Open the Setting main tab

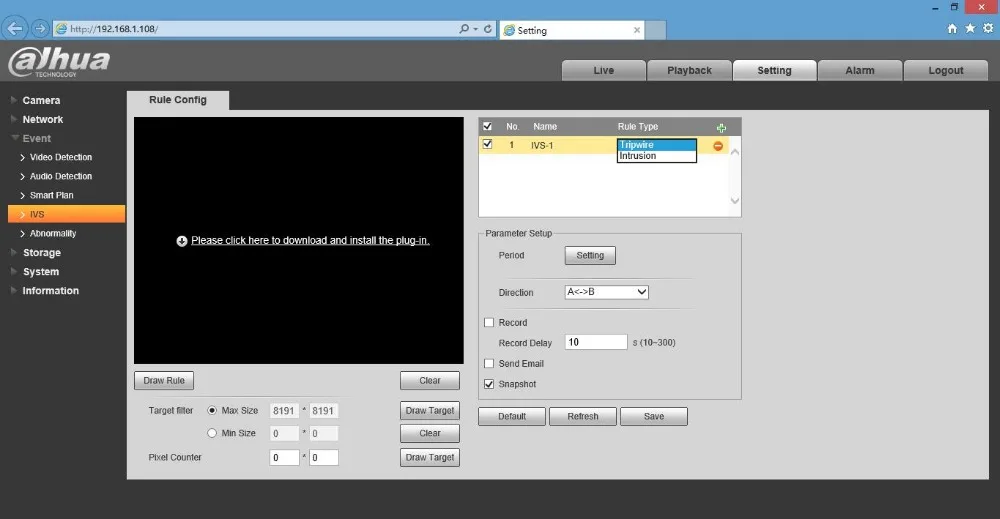(774, 70)
